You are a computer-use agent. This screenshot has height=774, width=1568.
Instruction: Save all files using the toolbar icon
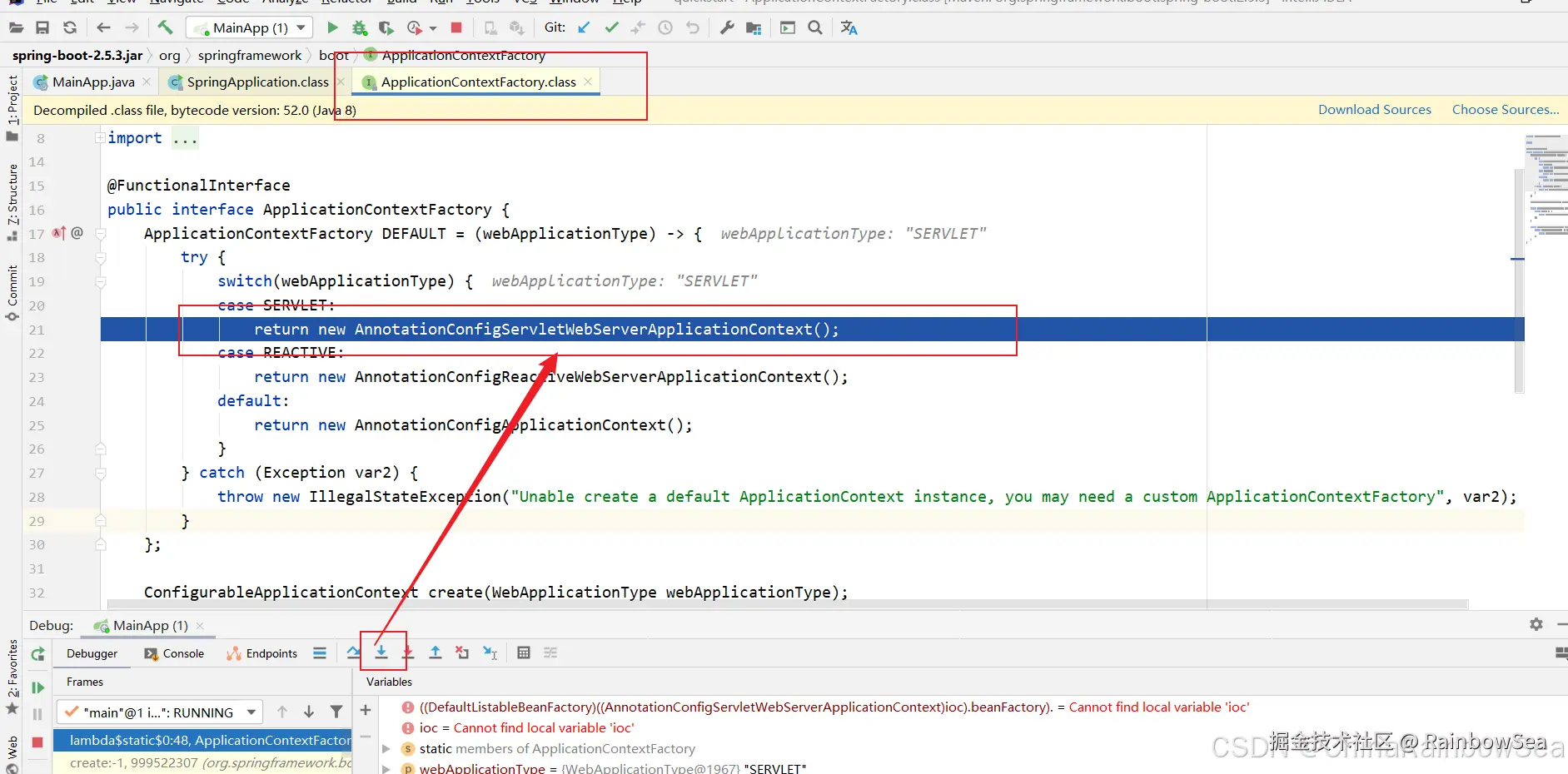click(42, 27)
